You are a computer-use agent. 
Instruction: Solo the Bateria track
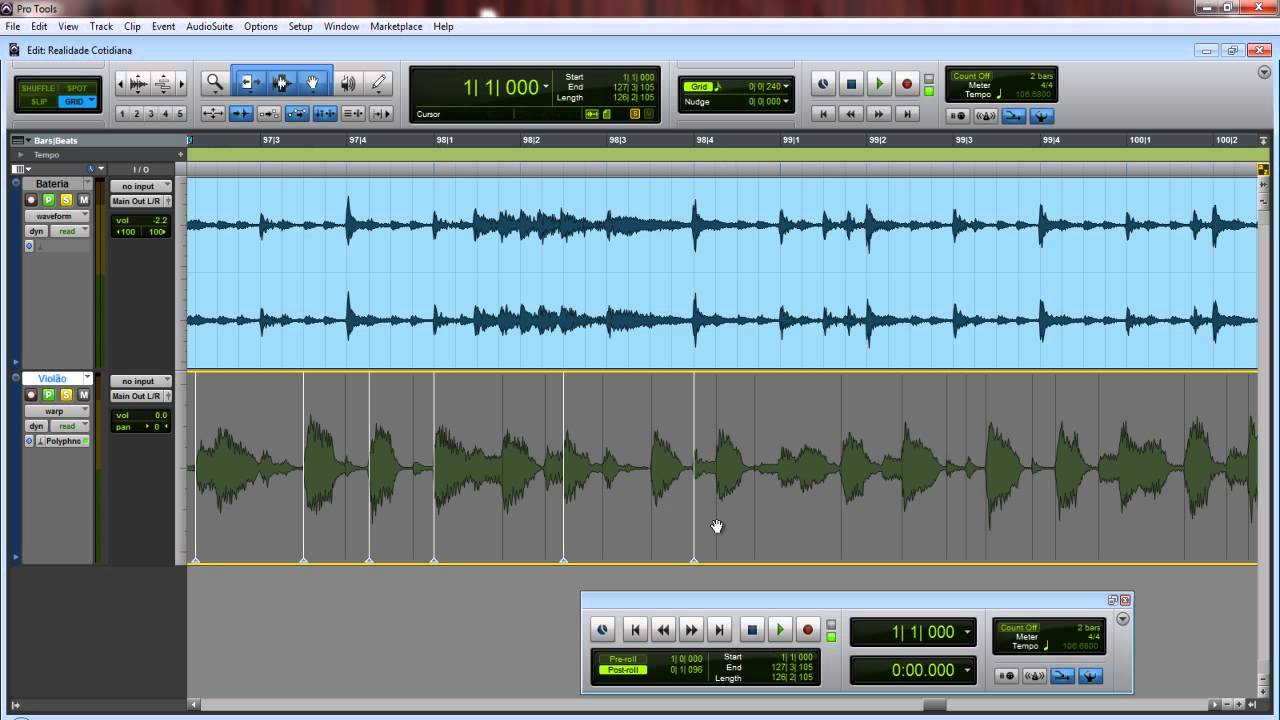coord(66,200)
